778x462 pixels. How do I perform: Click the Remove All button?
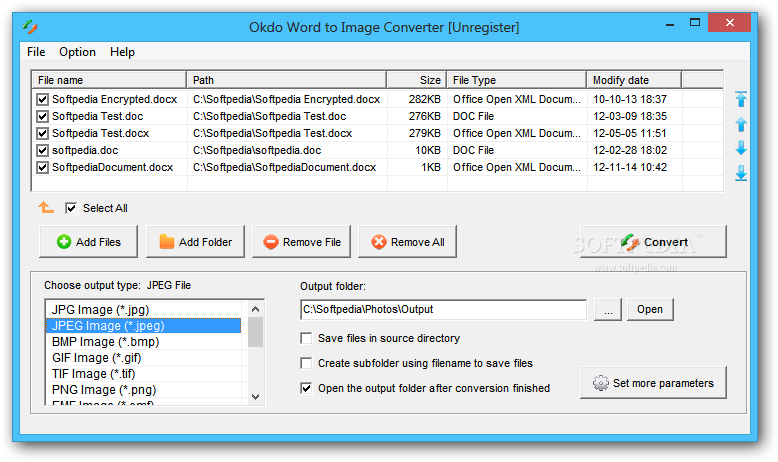(x=407, y=242)
